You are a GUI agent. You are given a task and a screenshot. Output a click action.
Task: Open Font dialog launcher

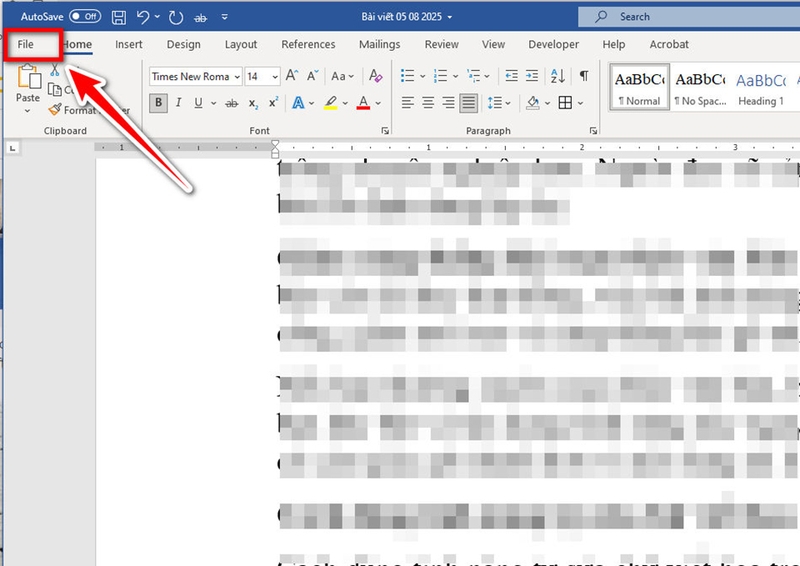385,131
